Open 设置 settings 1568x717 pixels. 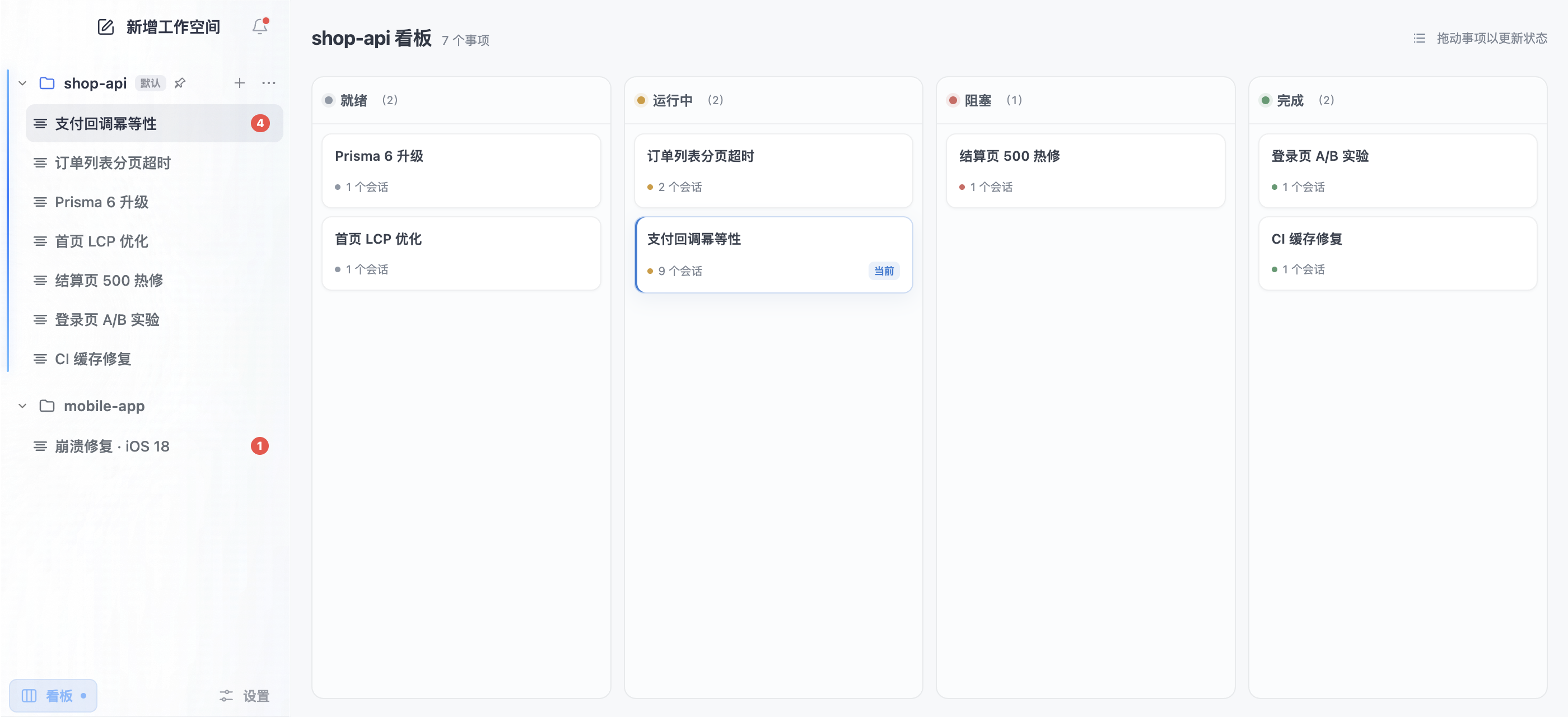pos(244,696)
